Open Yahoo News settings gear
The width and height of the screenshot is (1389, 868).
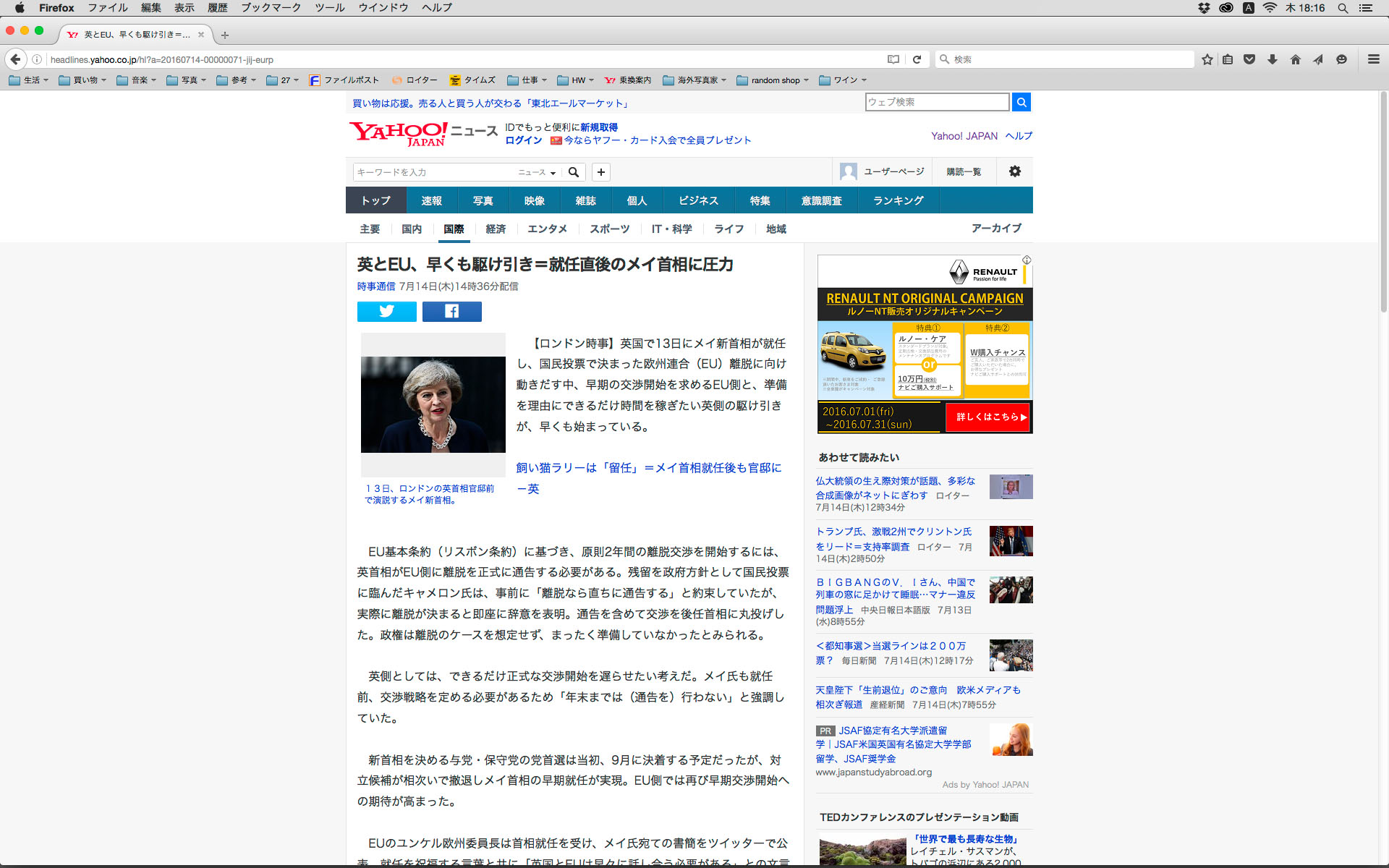click(1015, 171)
